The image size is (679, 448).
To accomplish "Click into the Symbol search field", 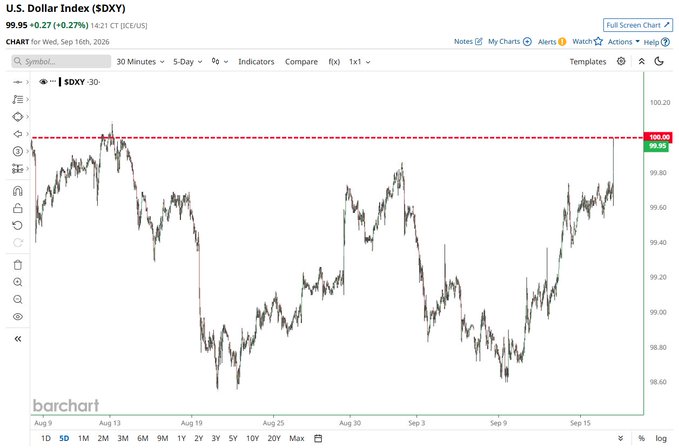I will [61, 61].
